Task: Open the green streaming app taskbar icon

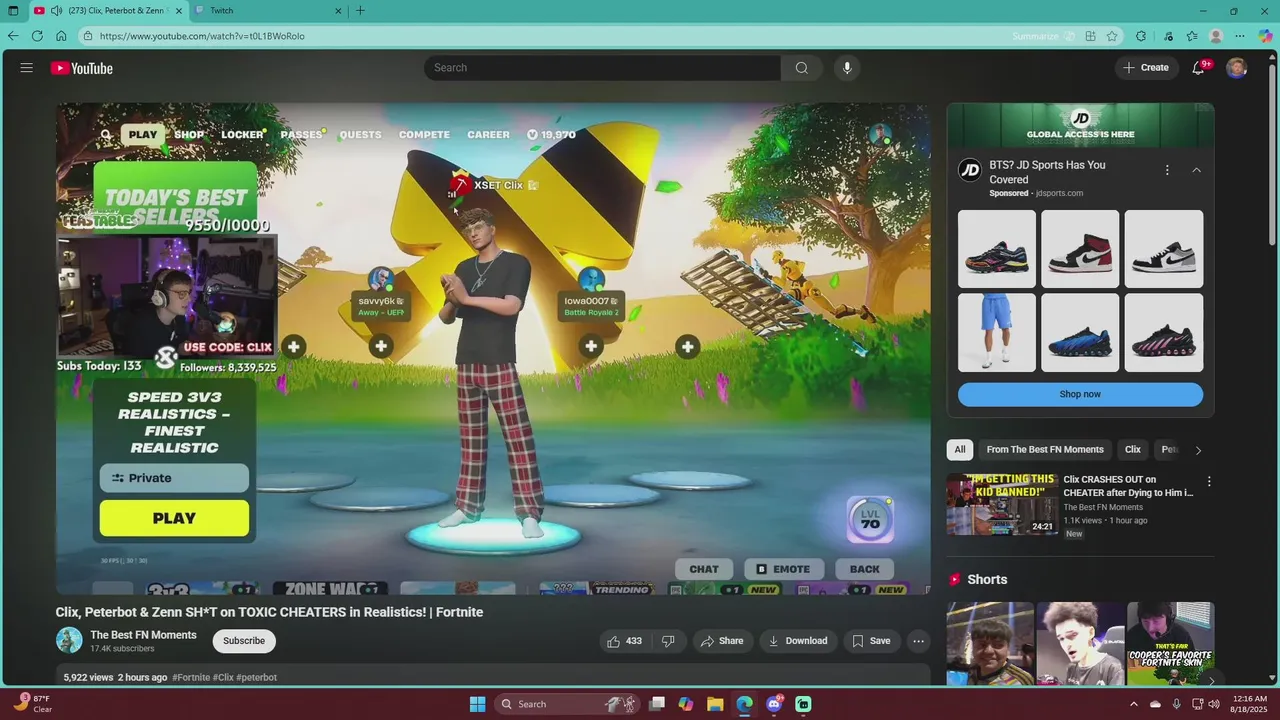Action: [x=803, y=704]
